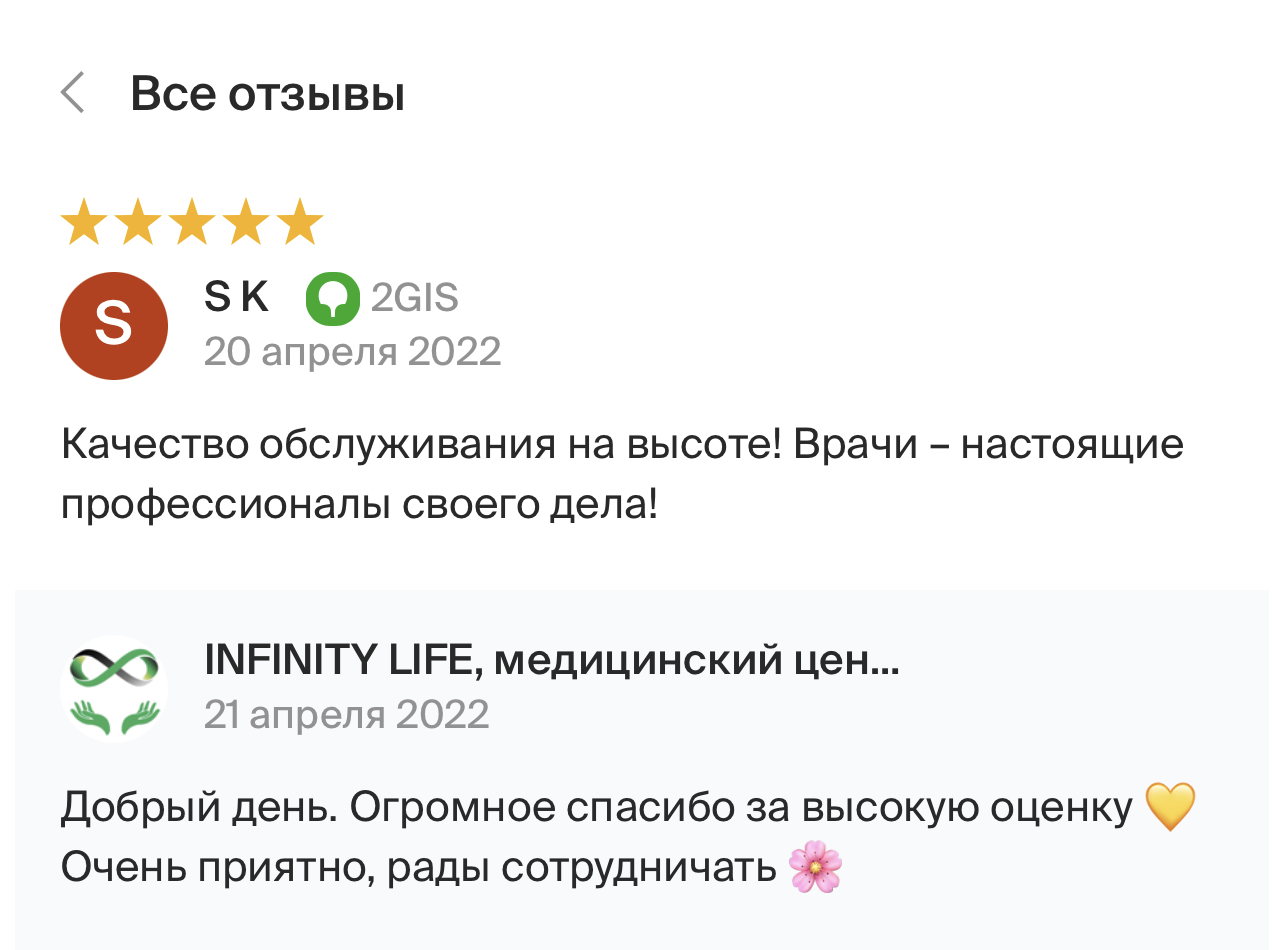Click the '2GIS' source label
1284x950 pixels.
[414, 298]
